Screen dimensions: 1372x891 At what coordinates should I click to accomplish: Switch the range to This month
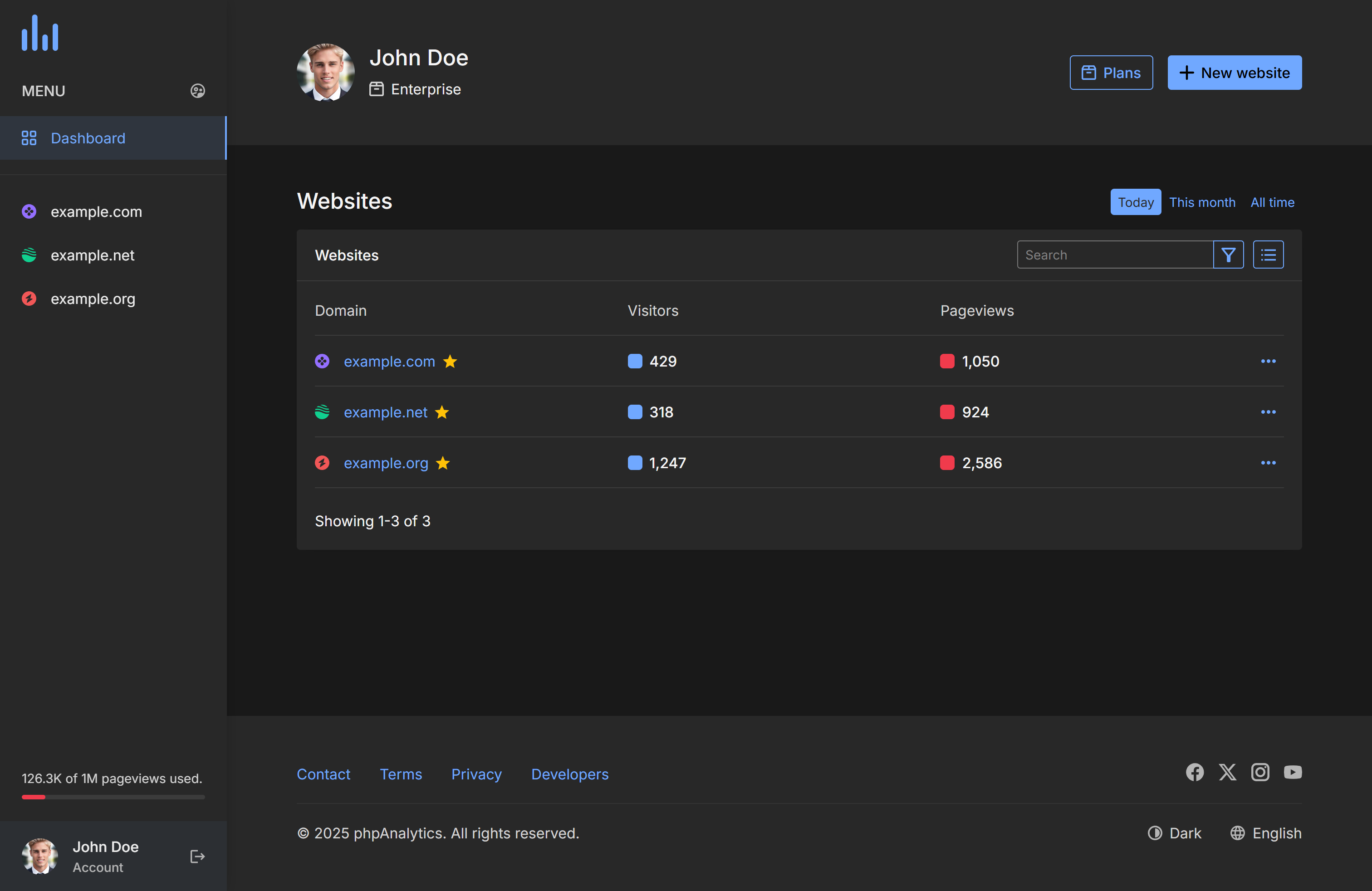tap(1202, 202)
